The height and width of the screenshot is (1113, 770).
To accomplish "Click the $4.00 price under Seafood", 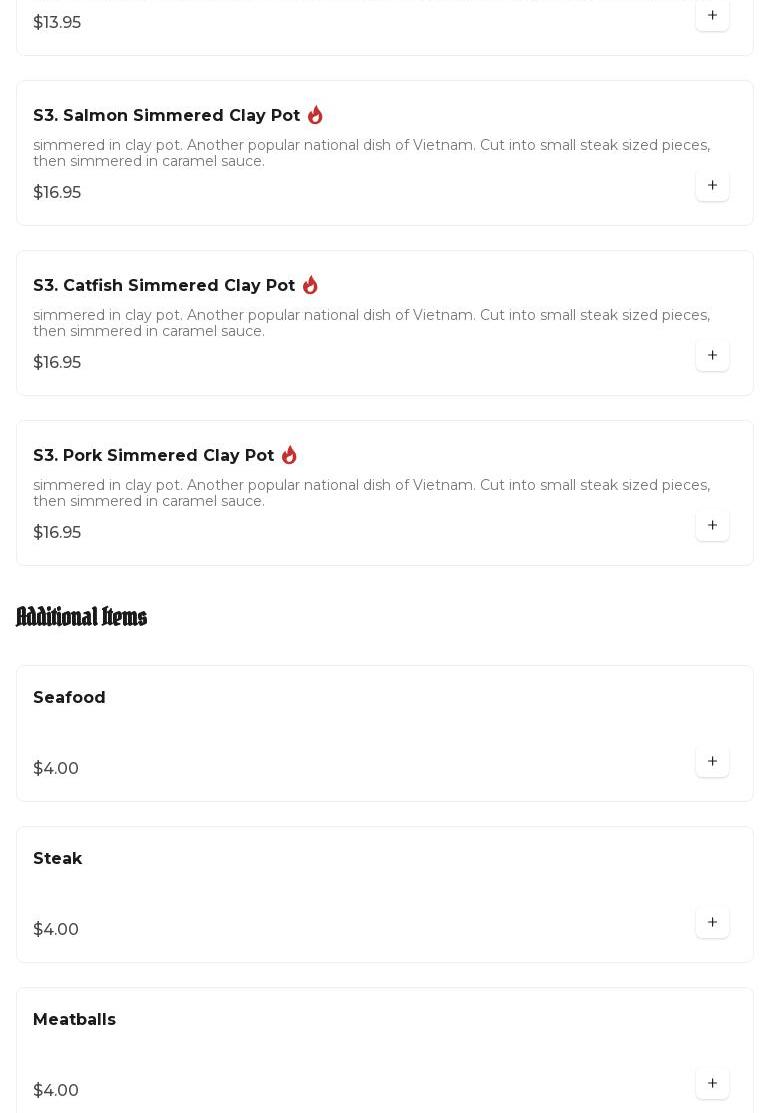I will [x=56, y=768].
